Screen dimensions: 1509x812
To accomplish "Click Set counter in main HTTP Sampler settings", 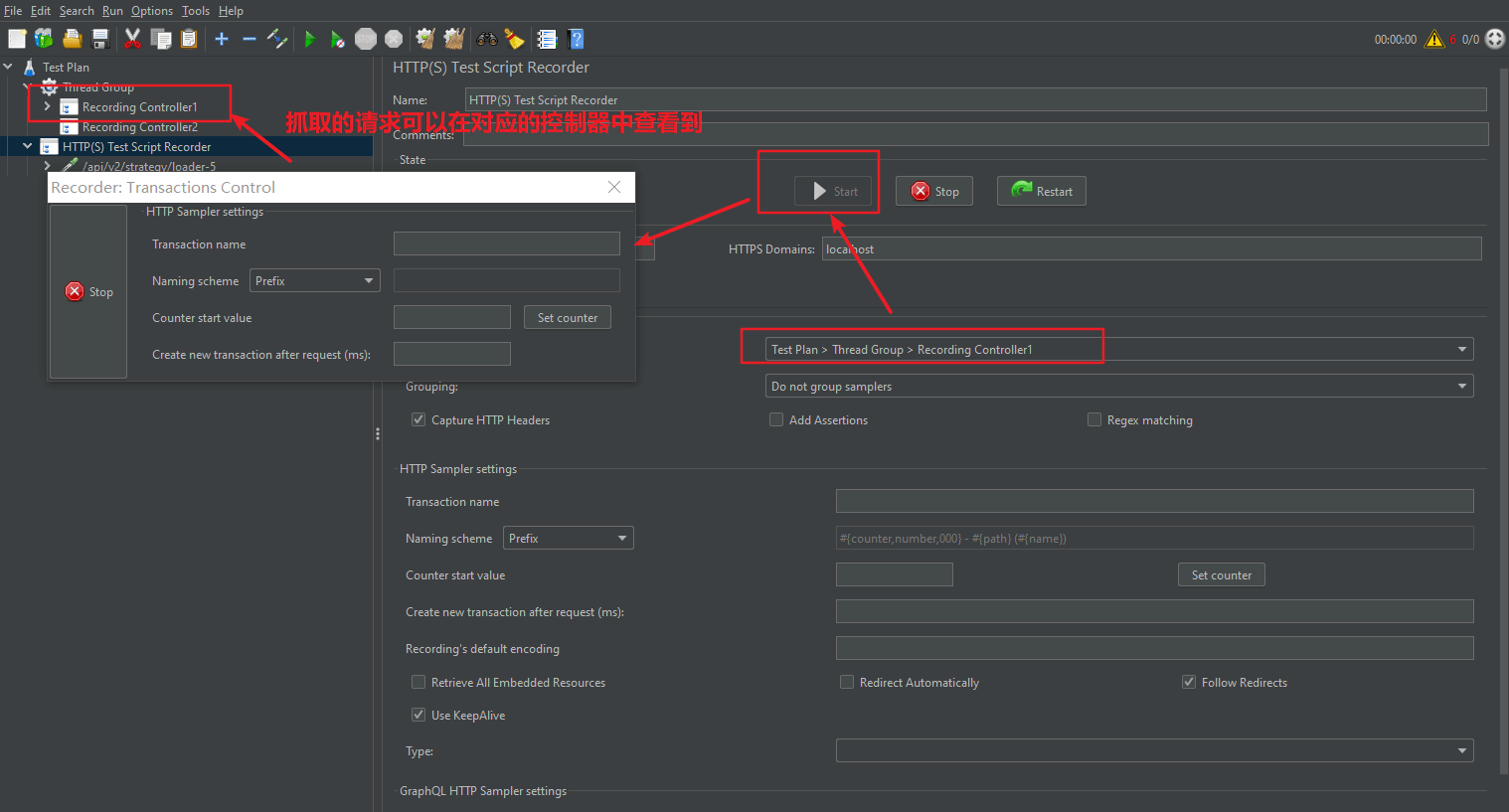I will click(1222, 574).
